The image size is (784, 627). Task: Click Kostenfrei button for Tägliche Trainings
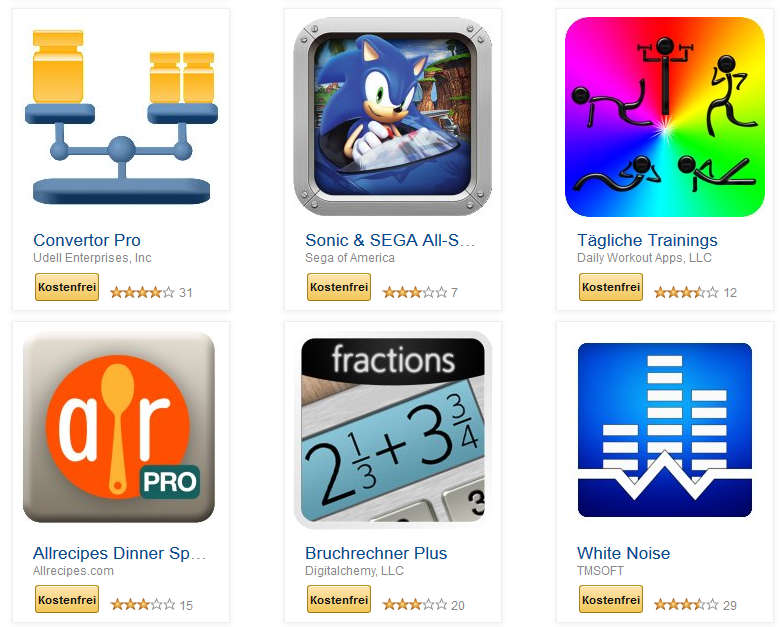coord(611,287)
